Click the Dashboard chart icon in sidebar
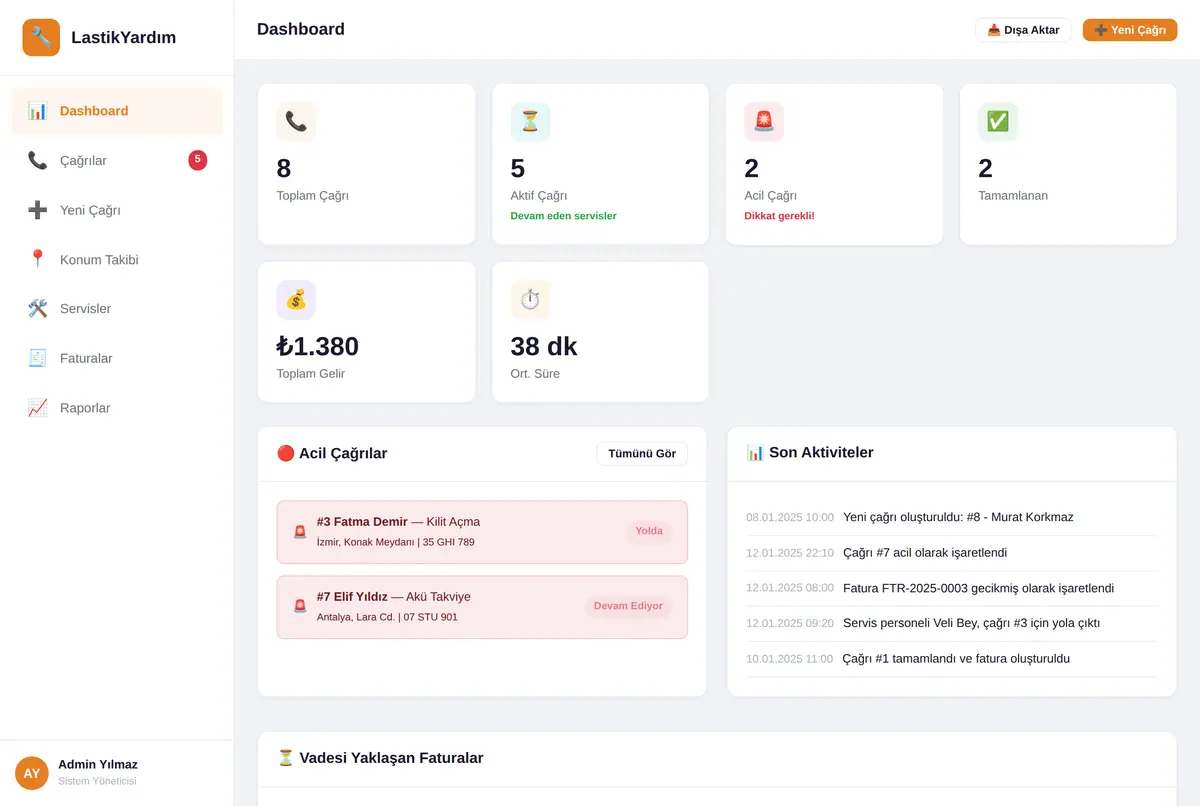 pyautogui.click(x=38, y=111)
